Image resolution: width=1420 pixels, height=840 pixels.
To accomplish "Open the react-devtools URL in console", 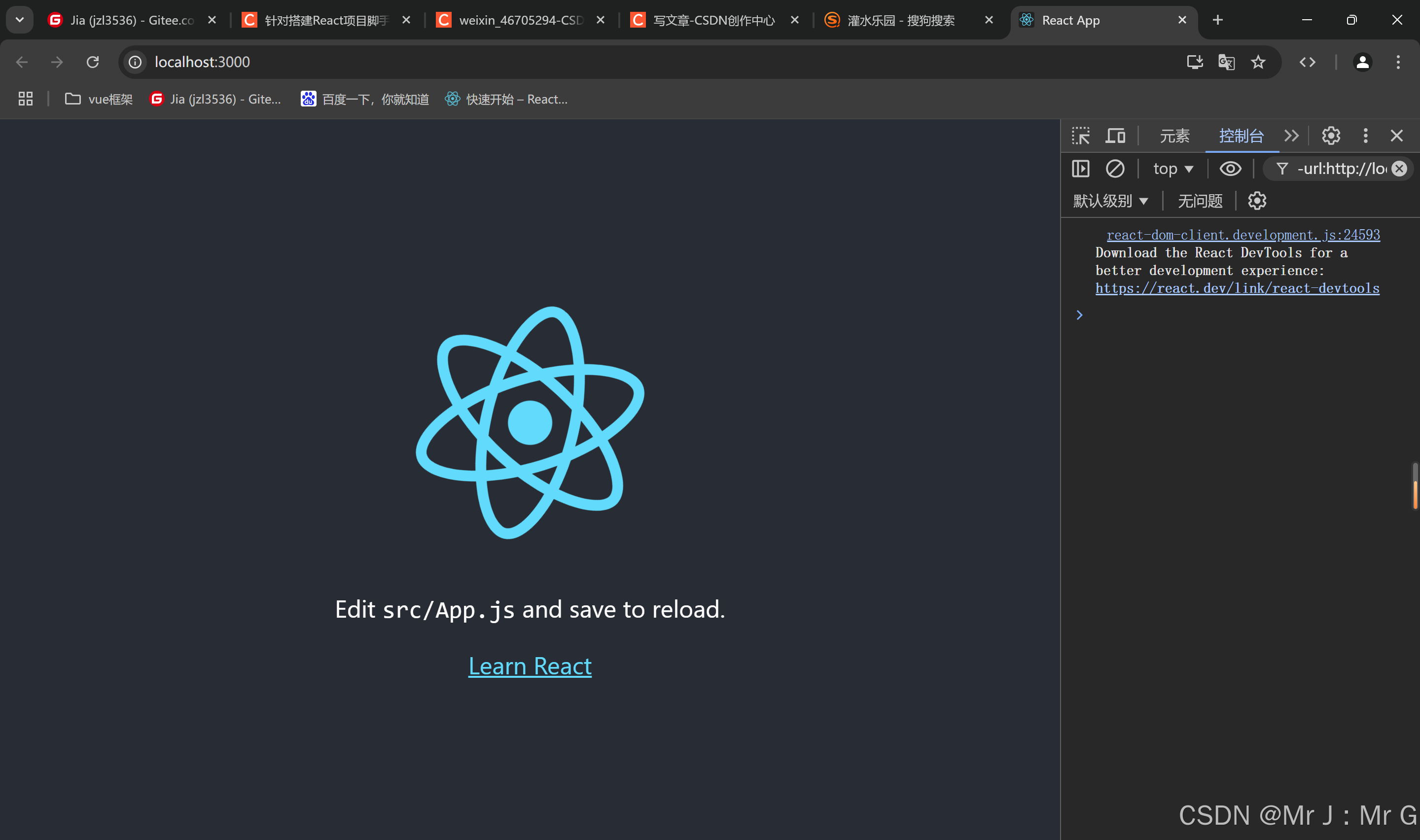I will coord(1237,288).
